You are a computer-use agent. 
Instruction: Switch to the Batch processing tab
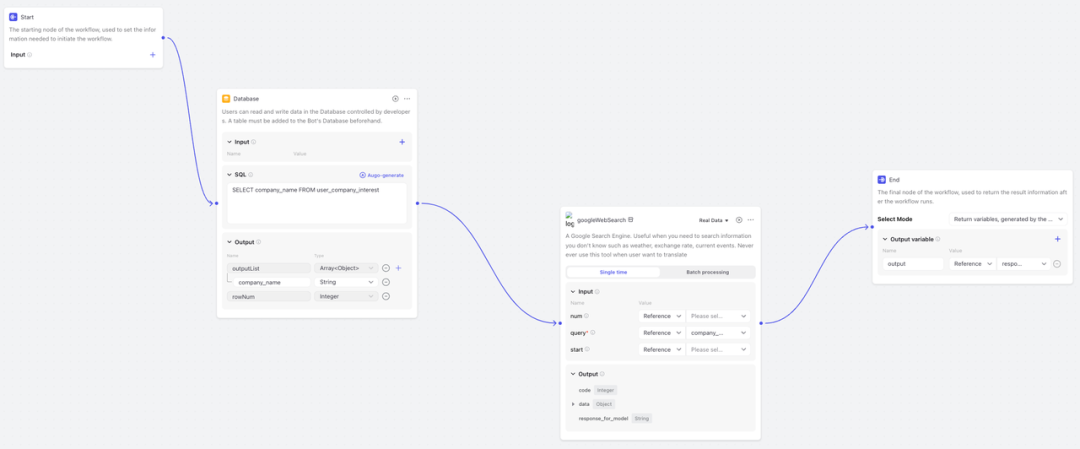pos(707,272)
